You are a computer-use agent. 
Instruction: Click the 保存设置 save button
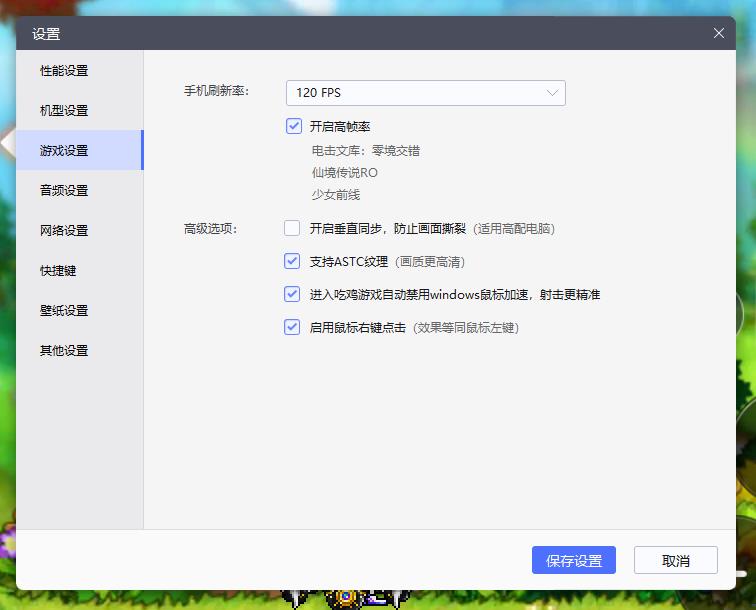pos(573,560)
